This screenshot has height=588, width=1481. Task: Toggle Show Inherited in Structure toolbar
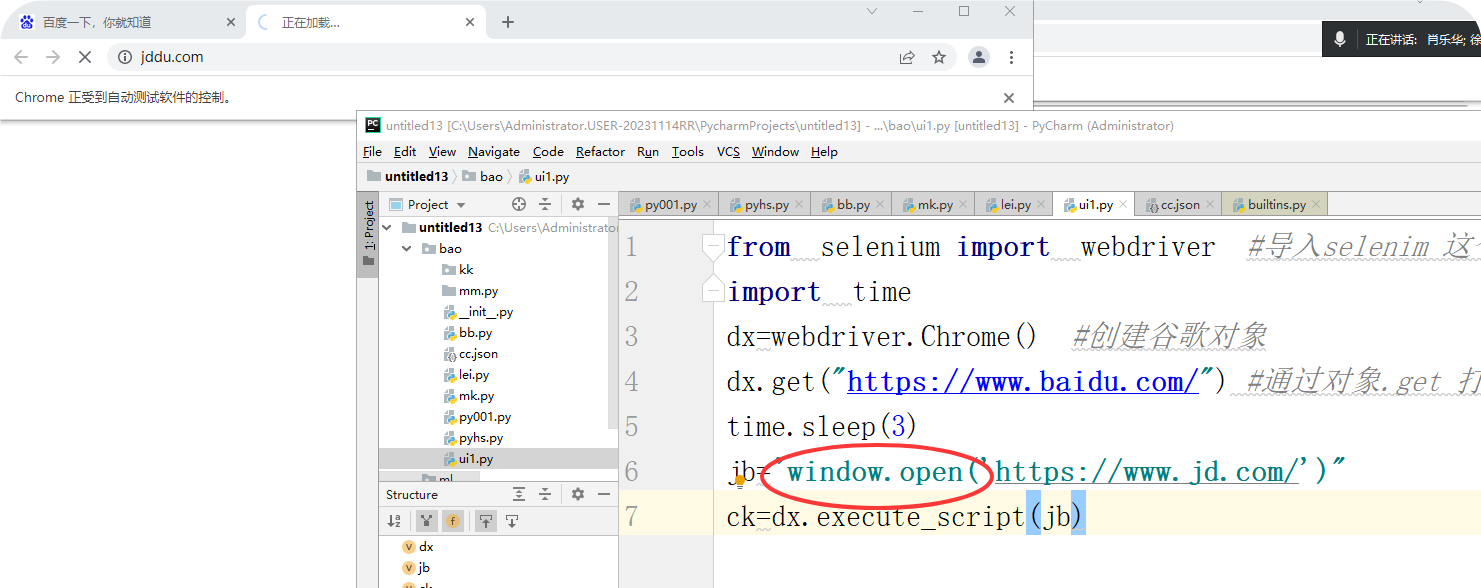tap(427, 520)
